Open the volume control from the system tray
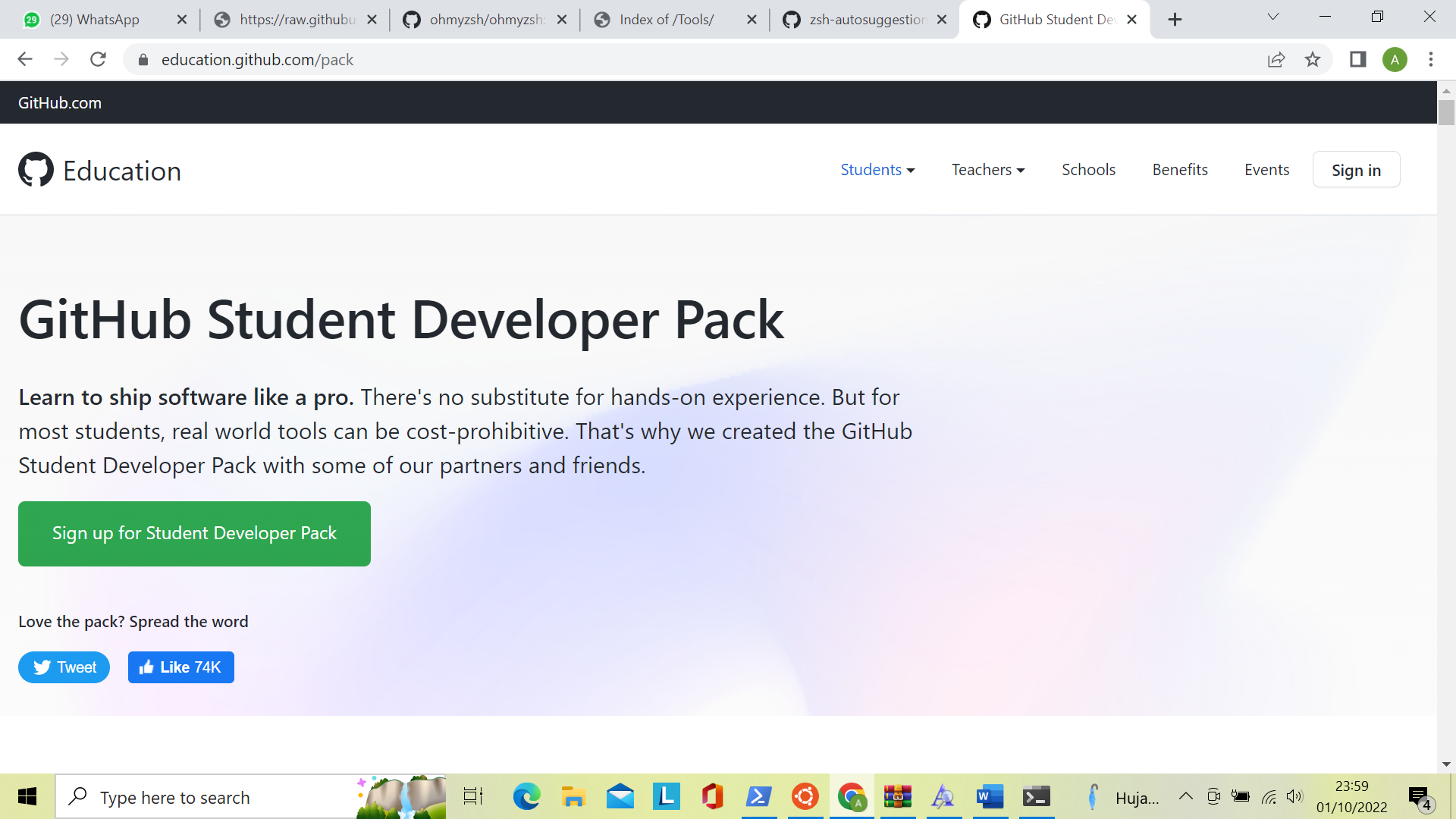Screen dimensions: 1456x819 click(1294, 796)
